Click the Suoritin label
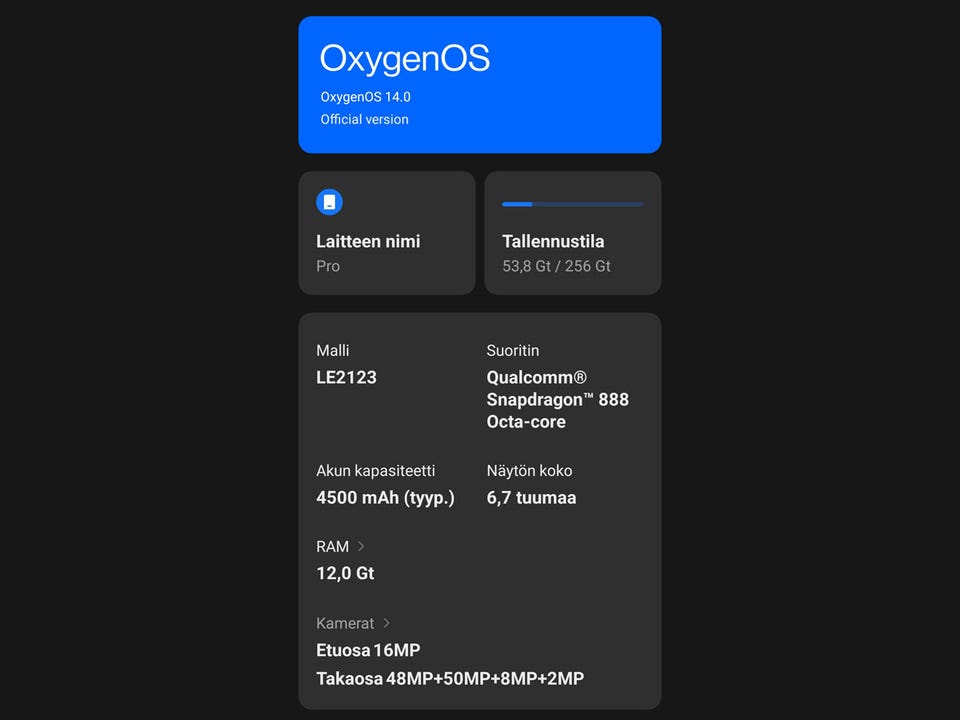Viewport: 960px width, 720px height. click(x=513, y=350)
